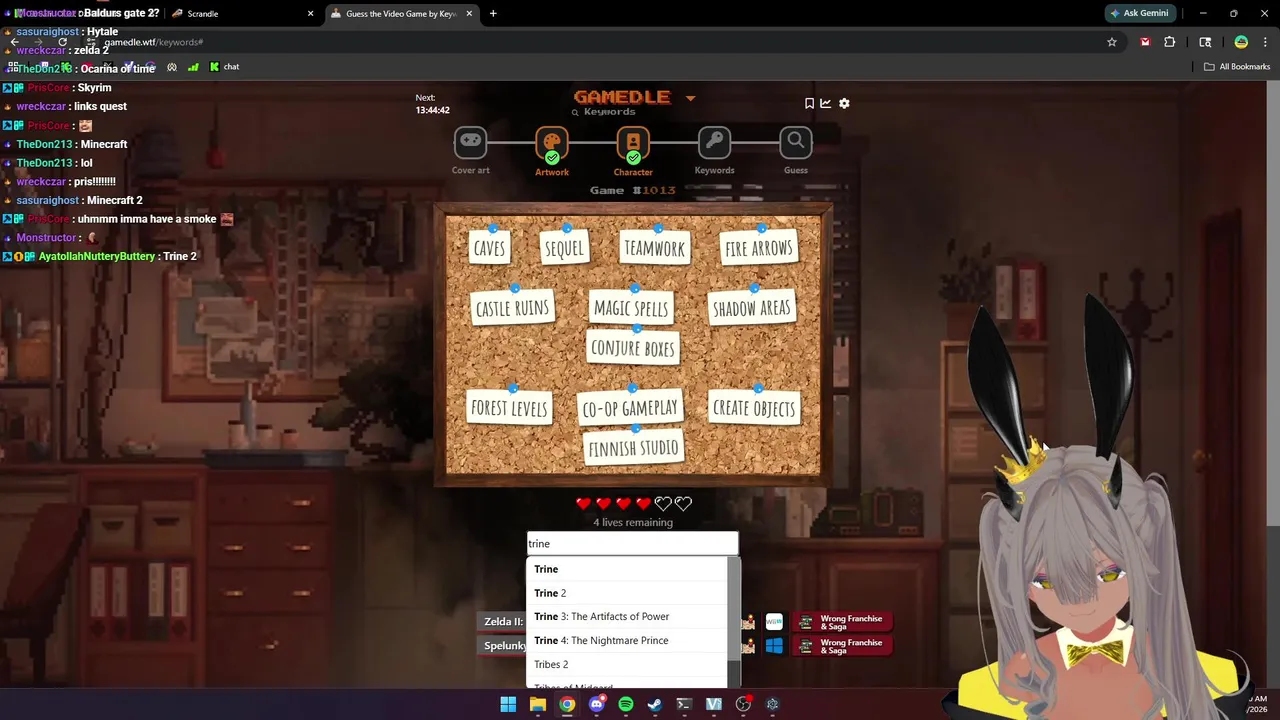Click the CONJURE BOXES keyword note
1280x720 pixels.
tap(633, 348)
